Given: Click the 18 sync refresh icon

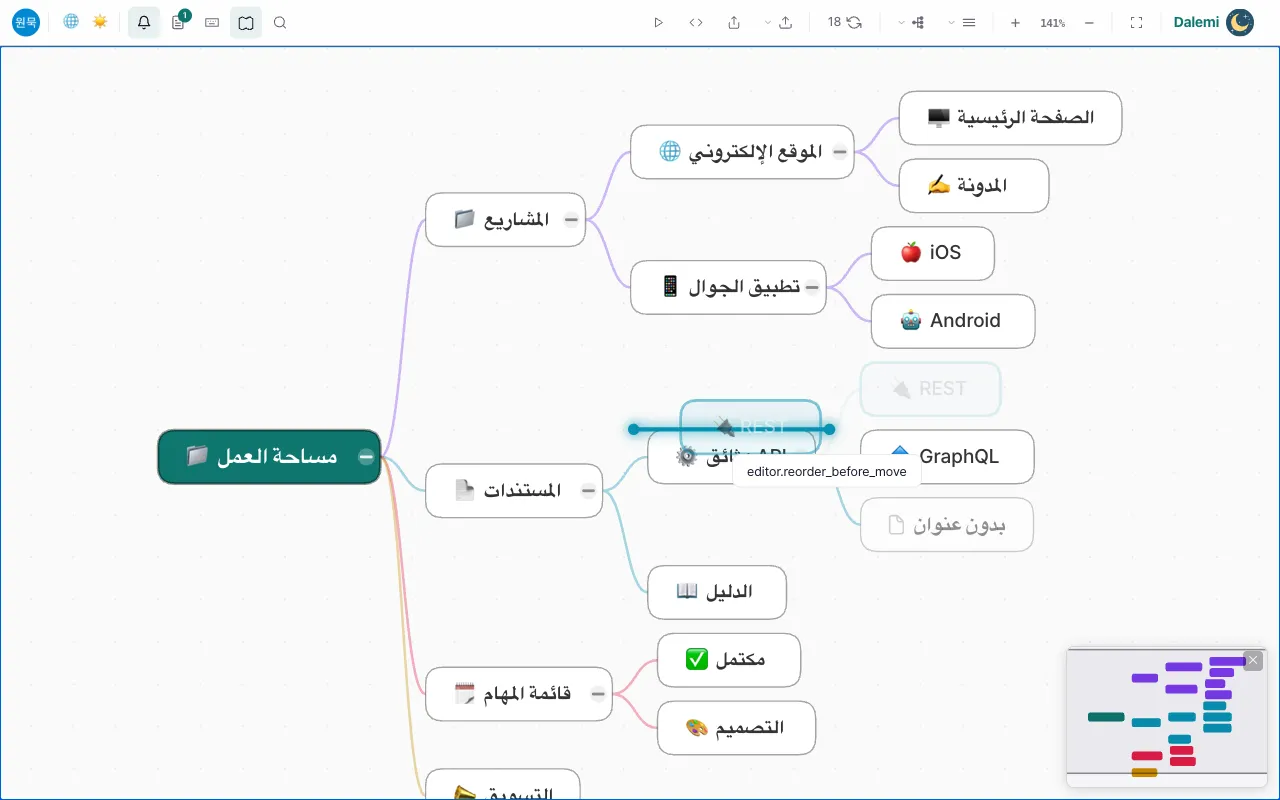Looking at the screenshot, I should [846, 22].
